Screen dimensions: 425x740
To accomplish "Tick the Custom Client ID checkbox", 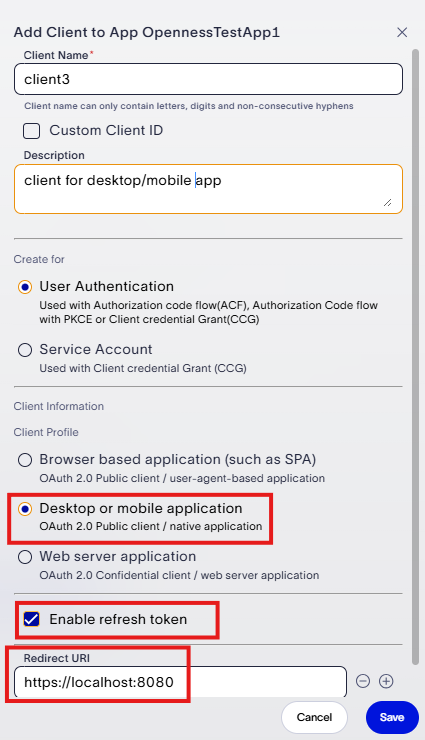I will (x=32, y=131).
